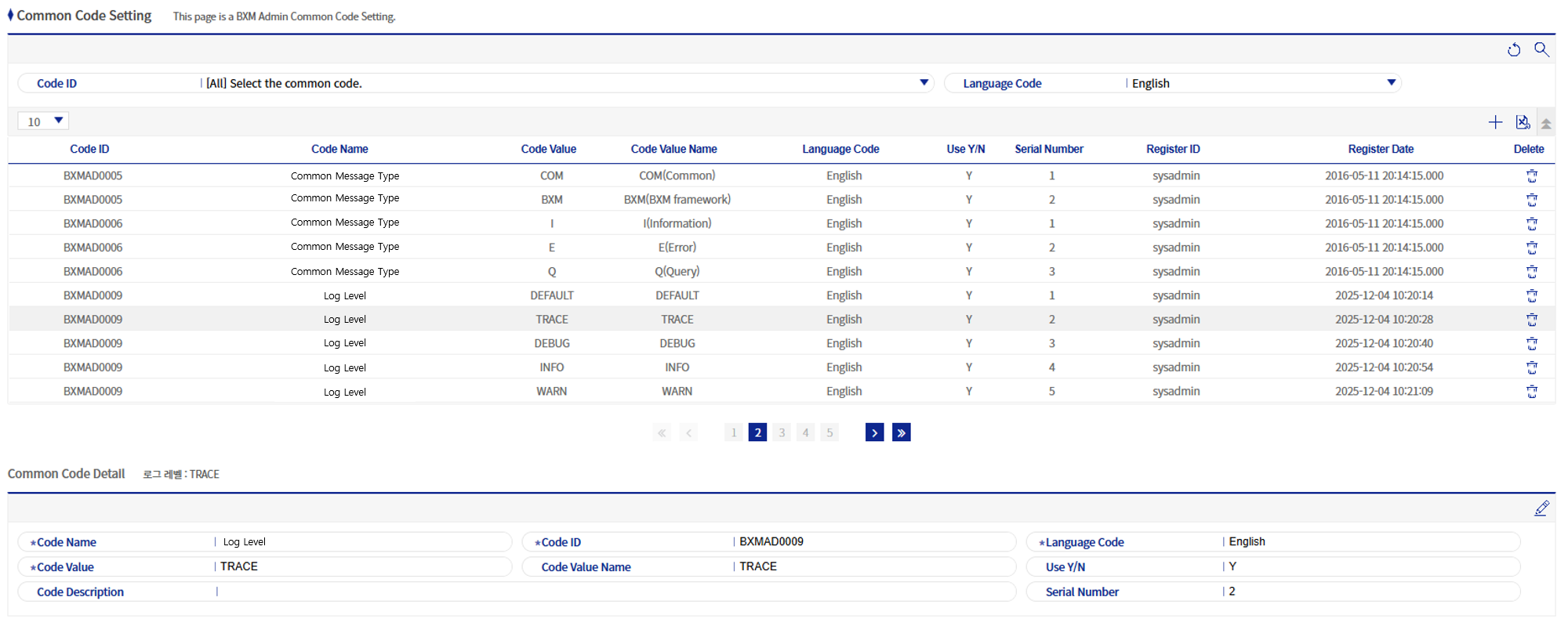
Task: Delete the Log Level WARN row
Action: point(1531,392)
